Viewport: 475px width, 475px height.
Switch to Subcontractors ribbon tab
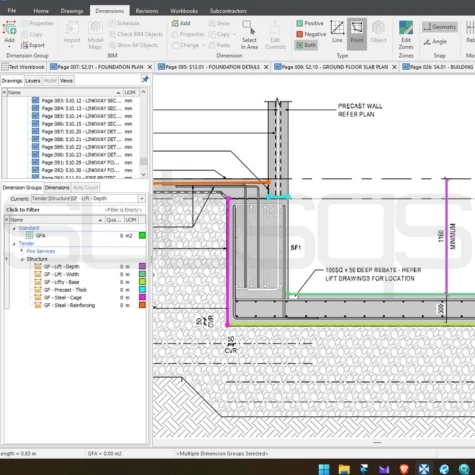[x=228, y=11]
